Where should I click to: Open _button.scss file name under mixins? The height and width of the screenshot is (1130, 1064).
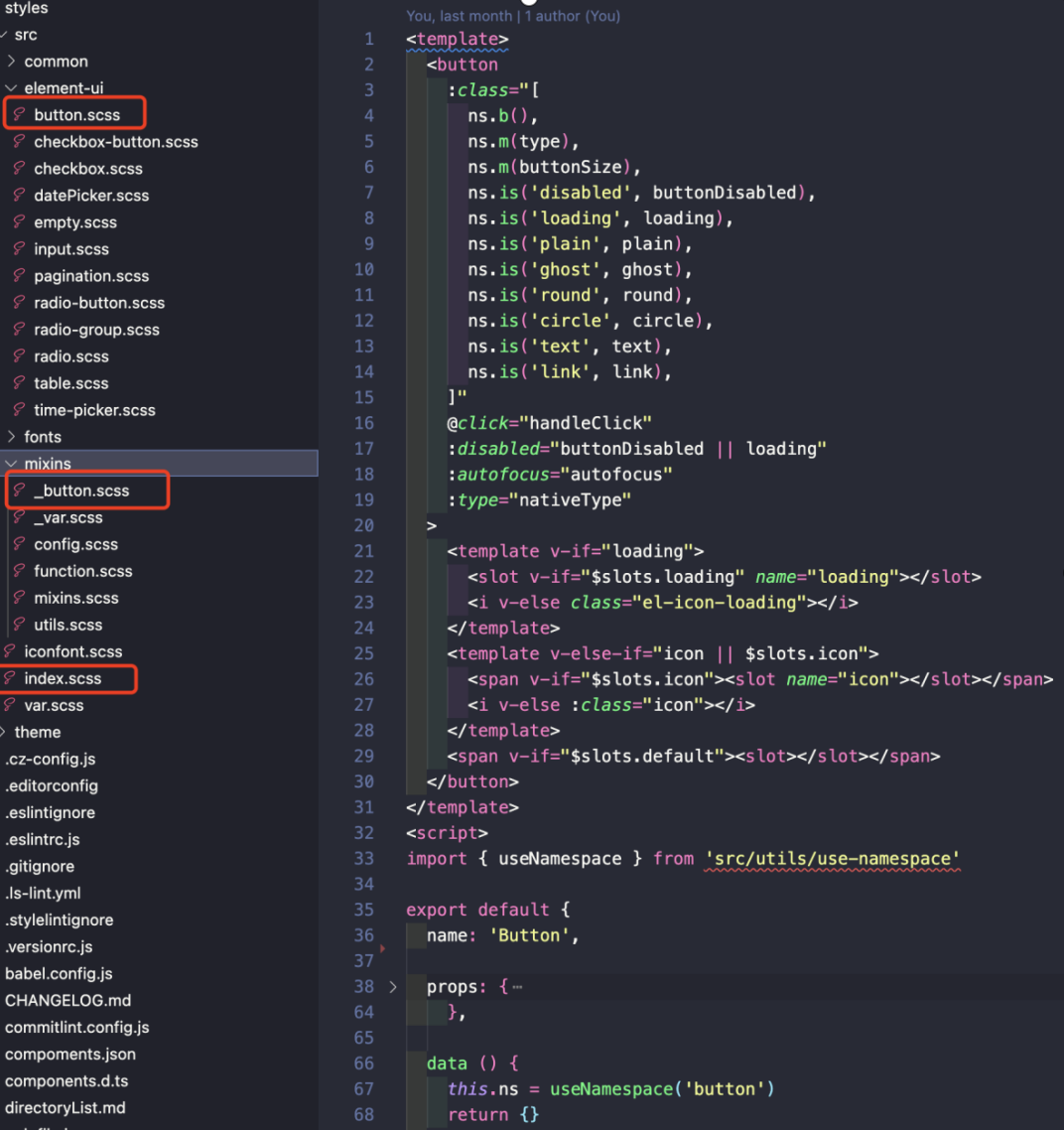[81, 491]
